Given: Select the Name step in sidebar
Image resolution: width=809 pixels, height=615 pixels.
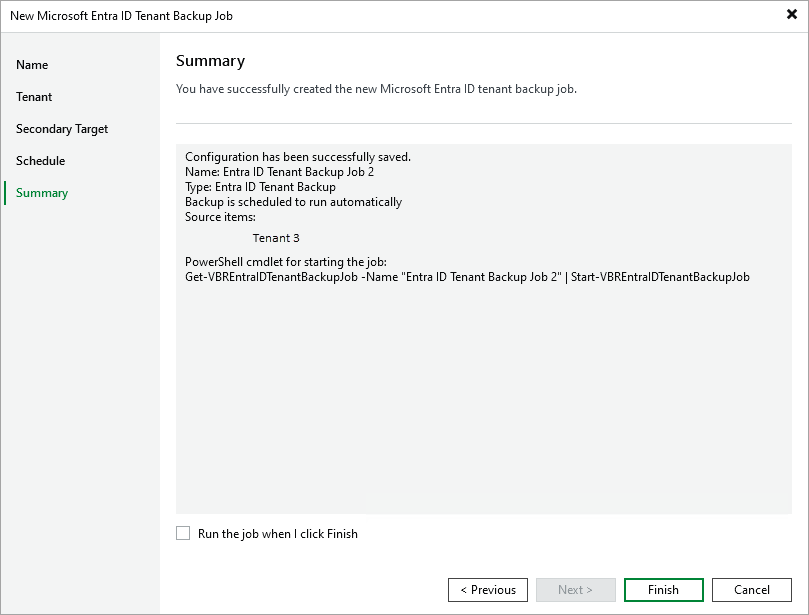Looking at the screenshot, I should coord(32,64).
